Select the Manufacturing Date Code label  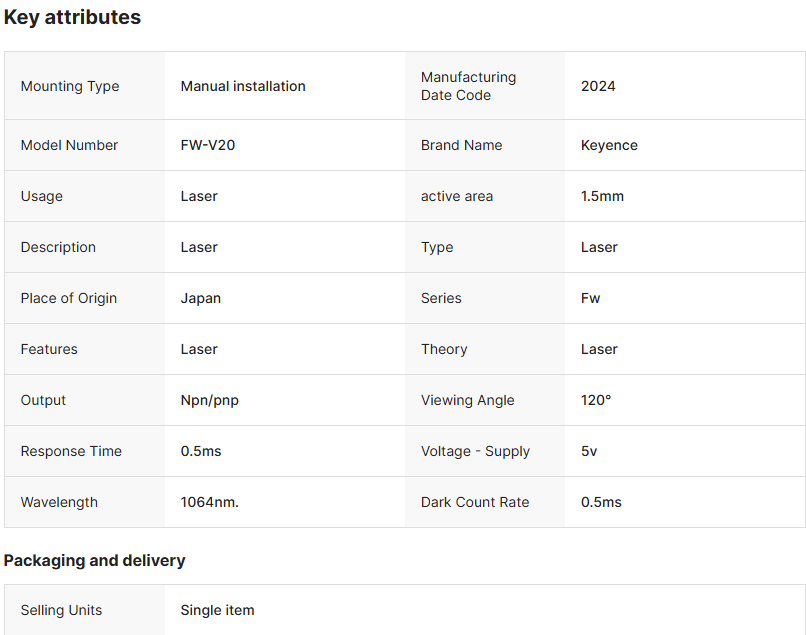[x=469, y=86]
